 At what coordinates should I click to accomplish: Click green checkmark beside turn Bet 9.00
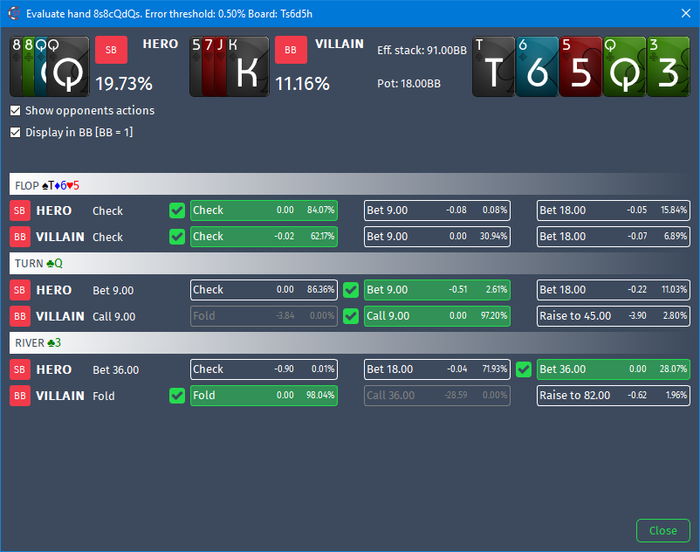(x=351, y=290)
